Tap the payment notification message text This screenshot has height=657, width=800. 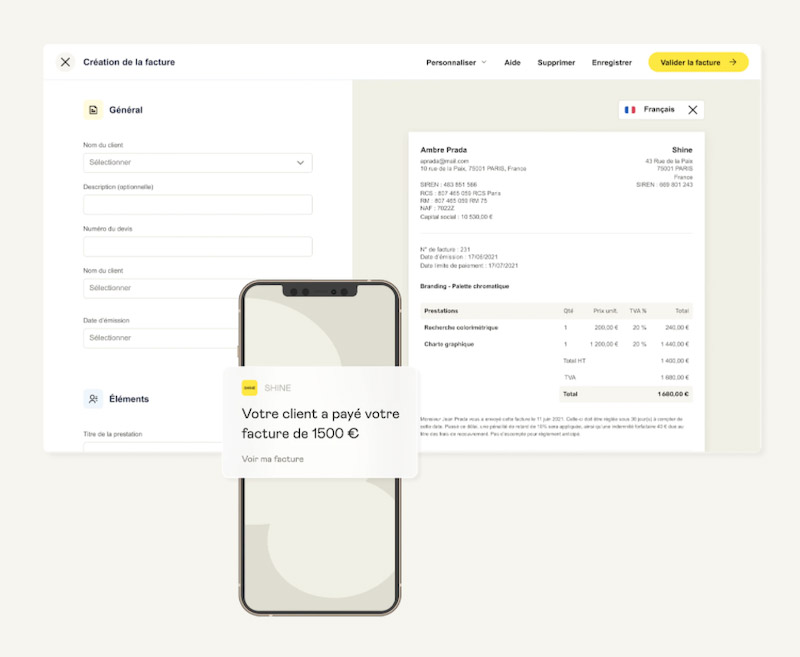[320, 423]
